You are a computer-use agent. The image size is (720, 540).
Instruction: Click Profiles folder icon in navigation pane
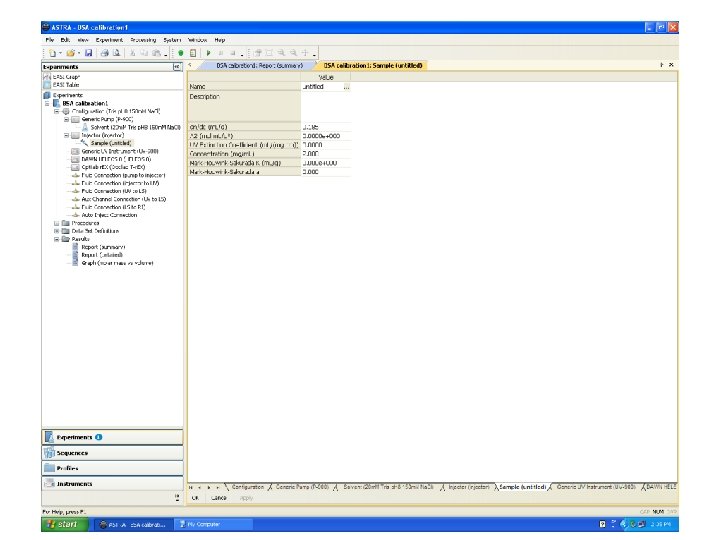(x=49, y=468)
